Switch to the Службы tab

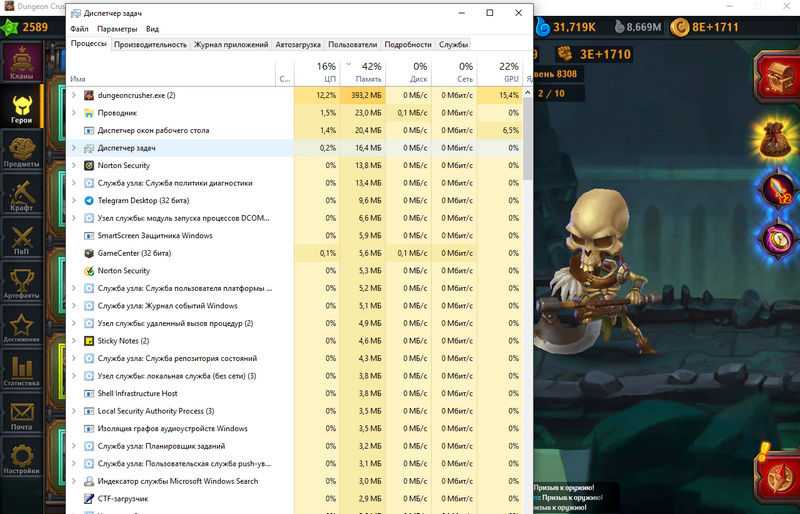point(453,44)
